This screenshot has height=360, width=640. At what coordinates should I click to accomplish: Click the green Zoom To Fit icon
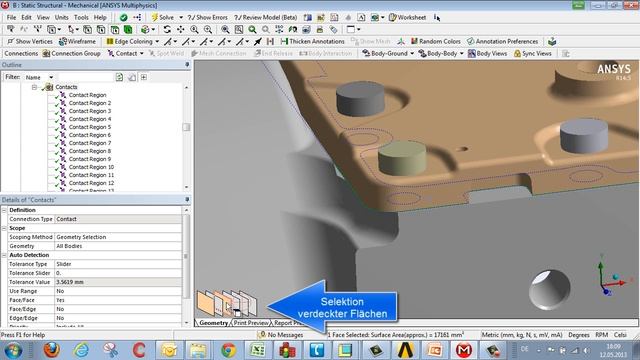252,29
